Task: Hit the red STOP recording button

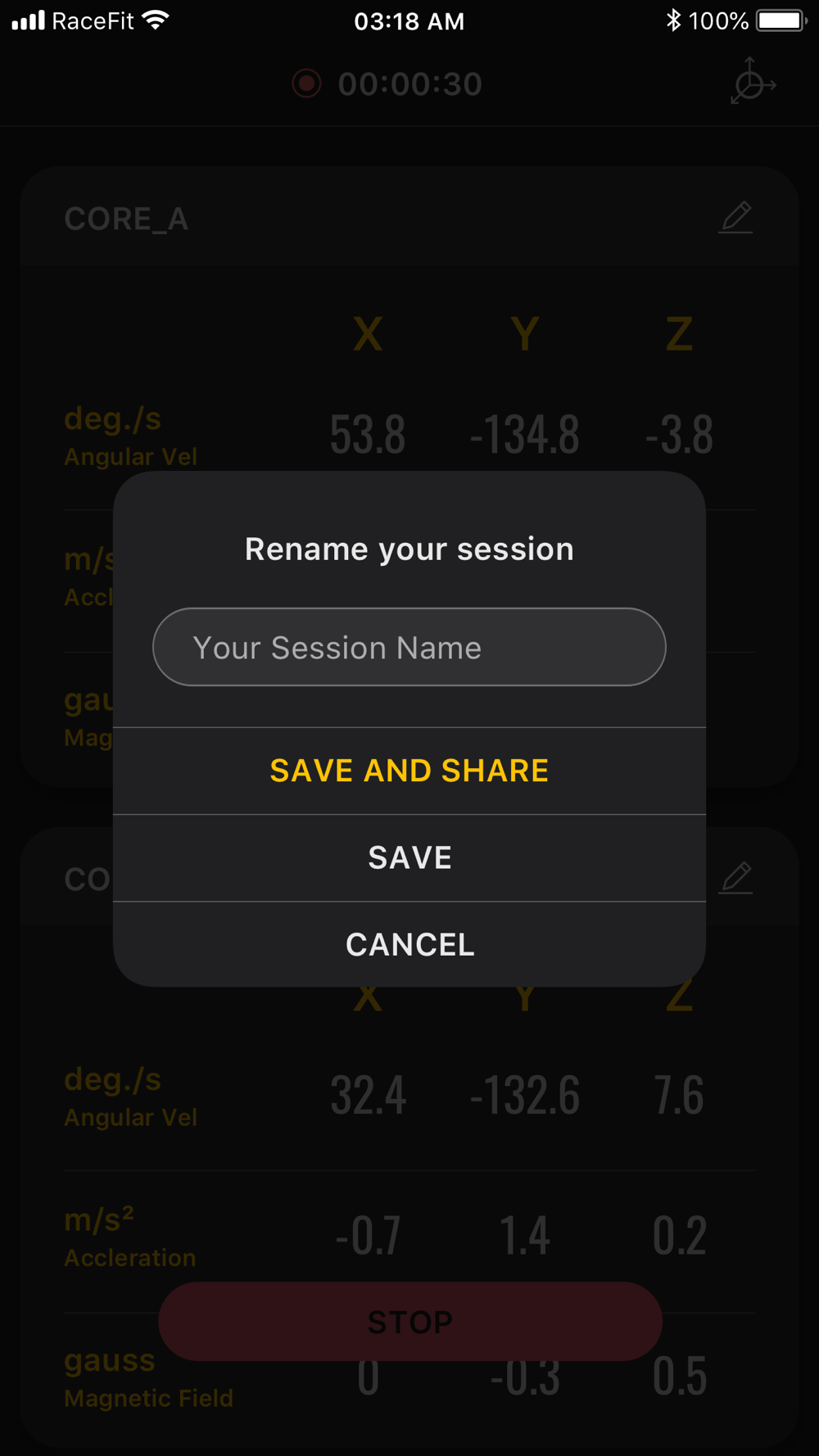Action: (410, 1321)
